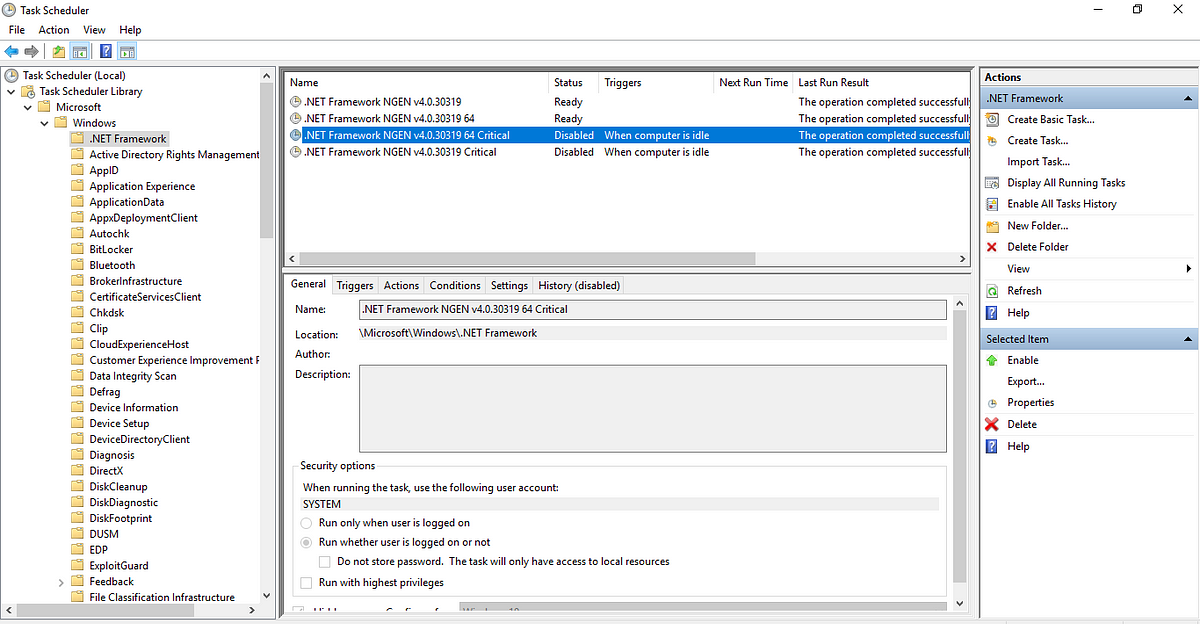Click Import Task... action

pos(1038,162)
